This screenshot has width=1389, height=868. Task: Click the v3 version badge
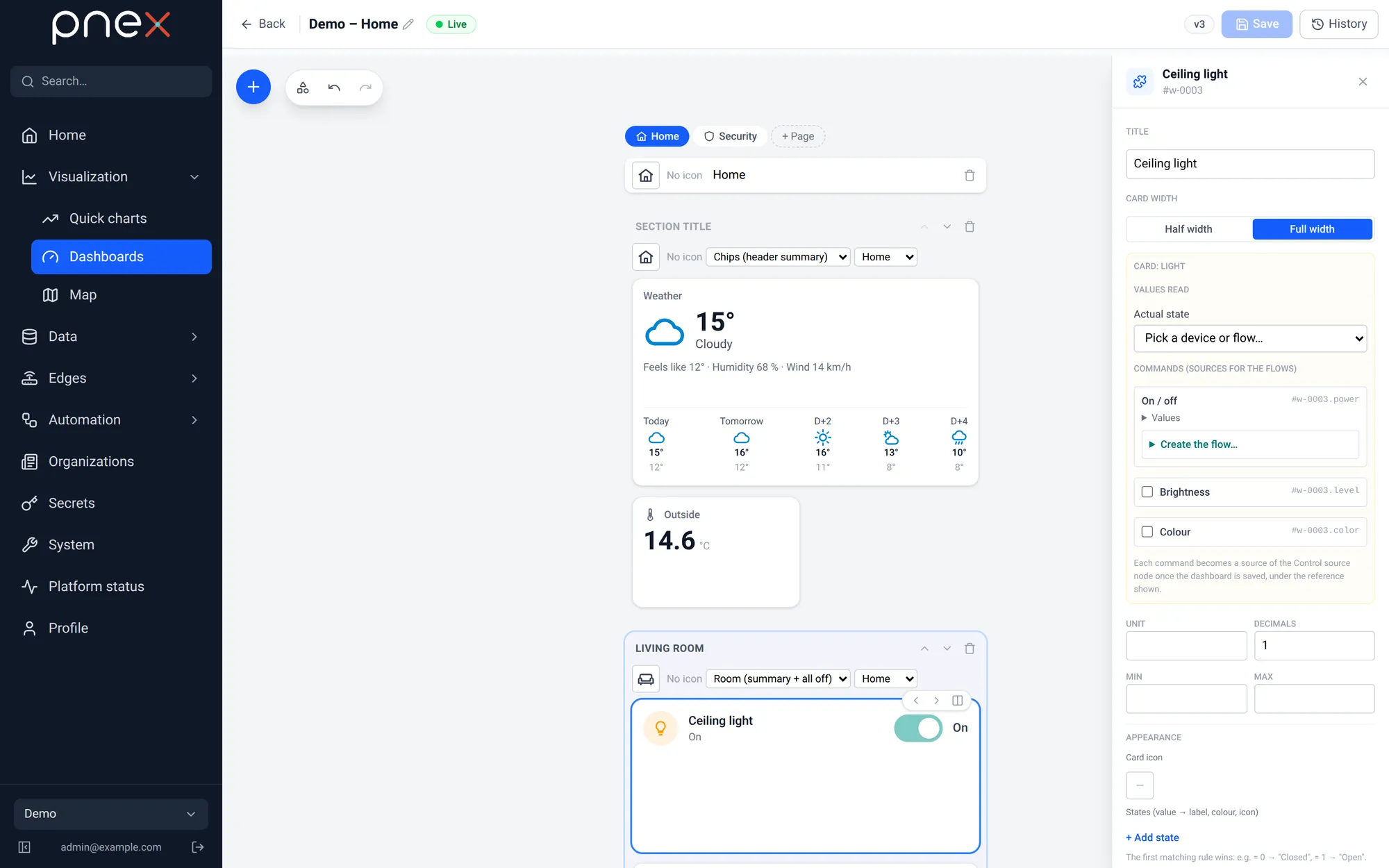point(1199,24)
